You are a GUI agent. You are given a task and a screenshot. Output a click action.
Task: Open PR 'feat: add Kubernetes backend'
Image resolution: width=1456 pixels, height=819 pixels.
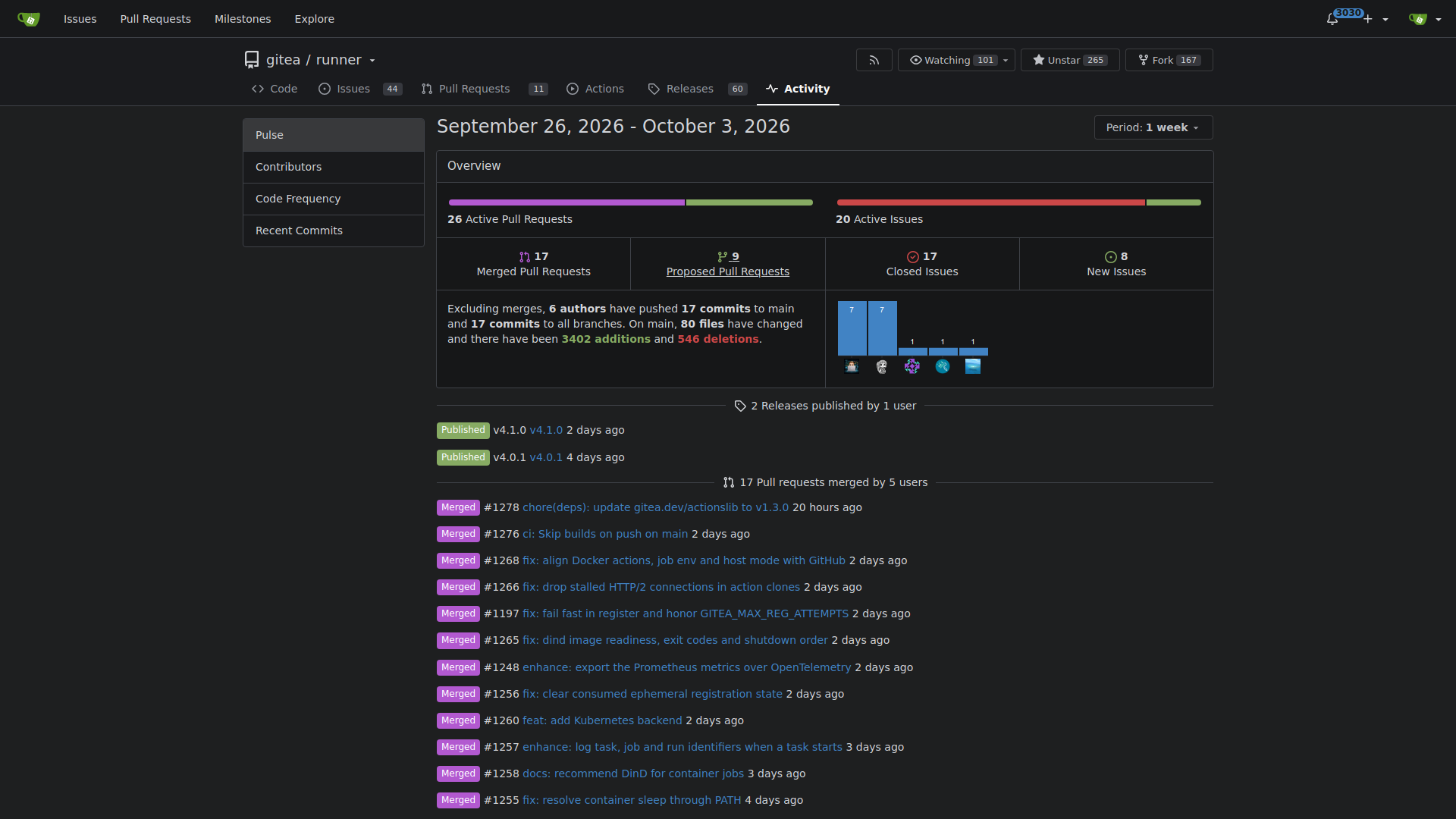[x=602, y=720]
